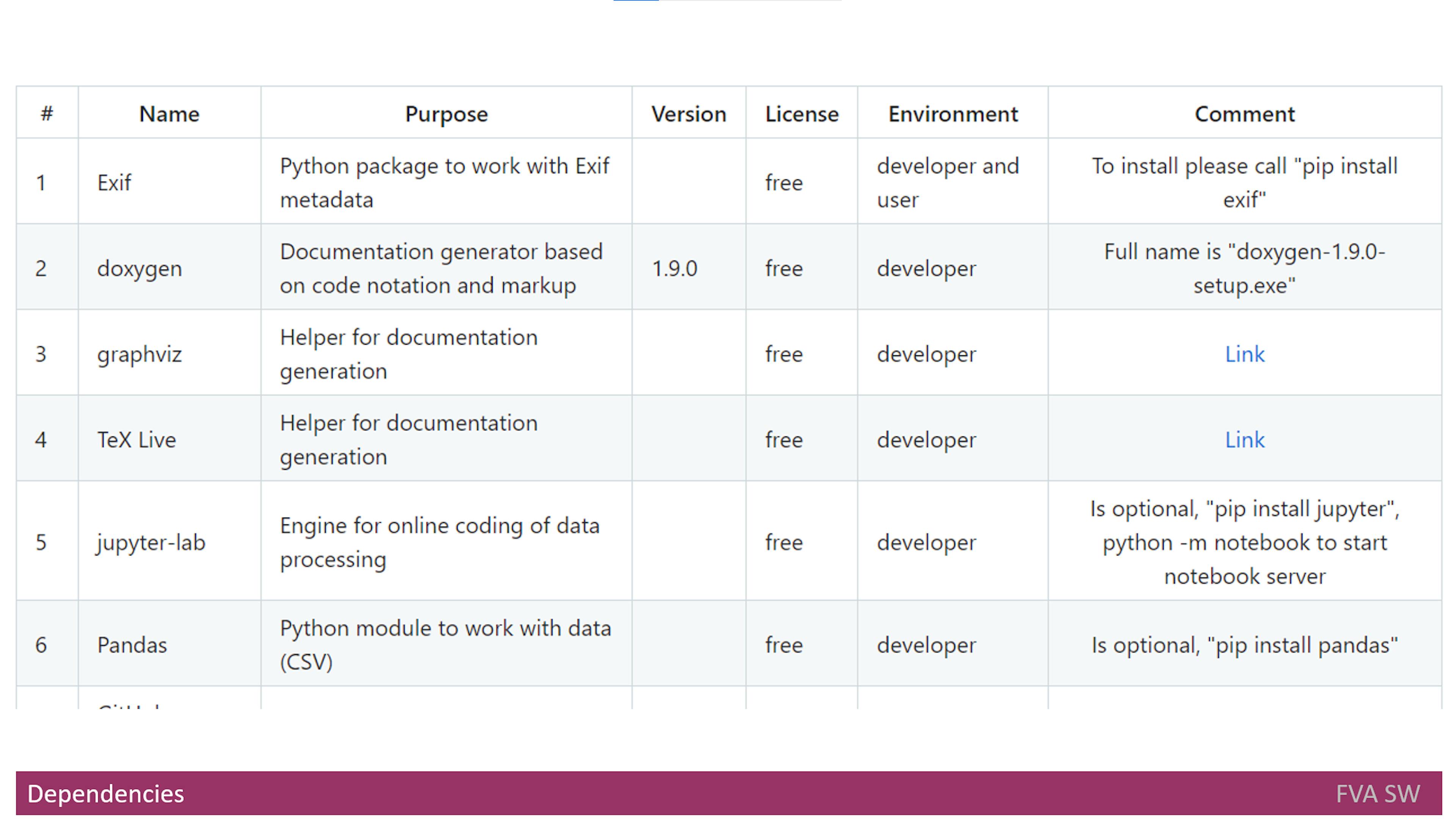This screenshot has width=1456, height=819.
Task: Click the pip install exif comment text
Action: point(1244,182)
